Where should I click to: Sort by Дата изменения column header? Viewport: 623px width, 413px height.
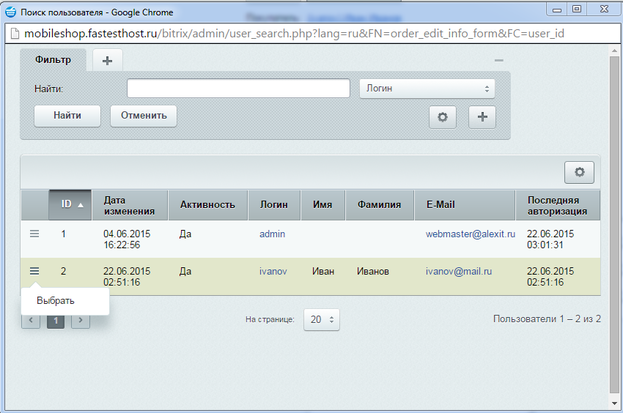coord(130,205)
